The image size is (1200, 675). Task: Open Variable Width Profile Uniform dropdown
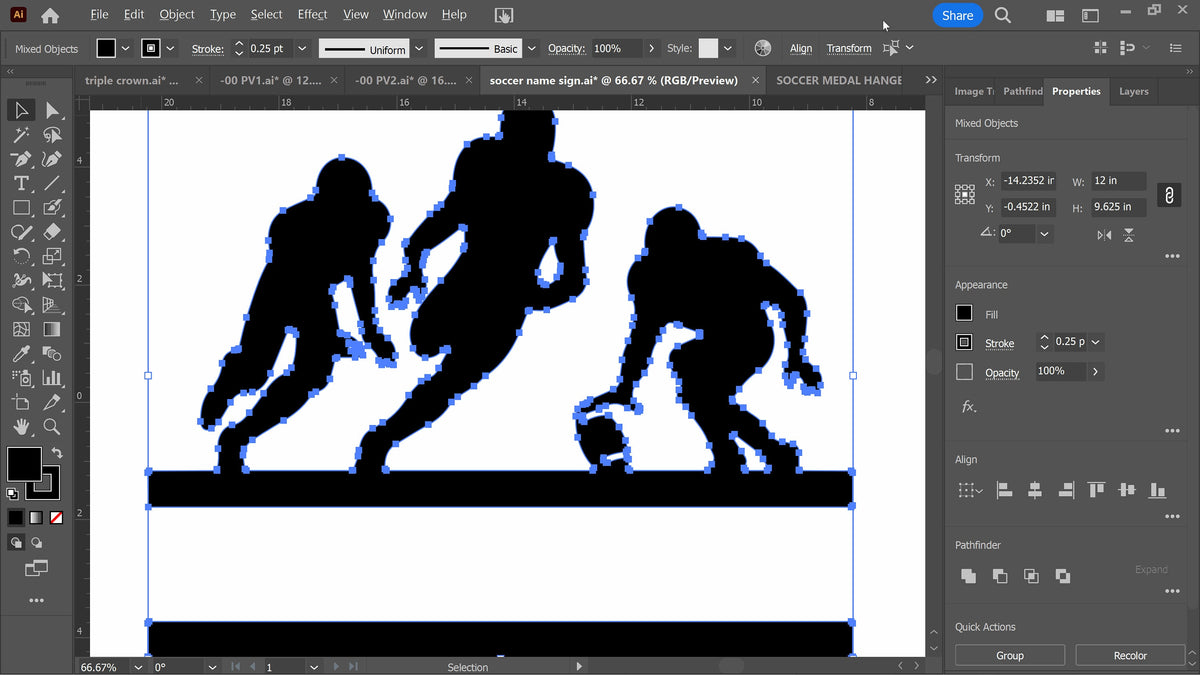(x=418, y=48)
